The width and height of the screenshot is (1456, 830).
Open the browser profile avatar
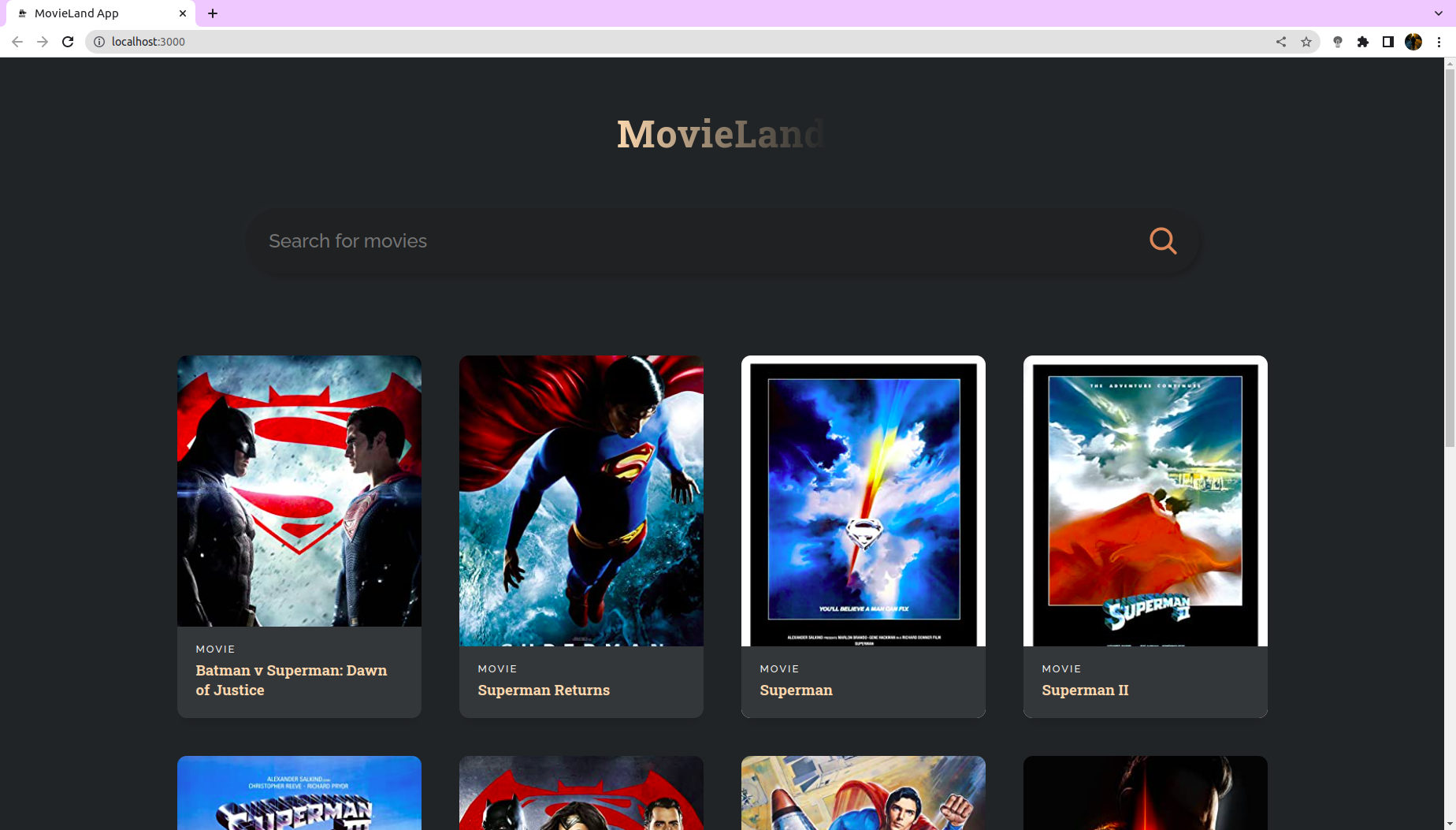(1413, 42)
